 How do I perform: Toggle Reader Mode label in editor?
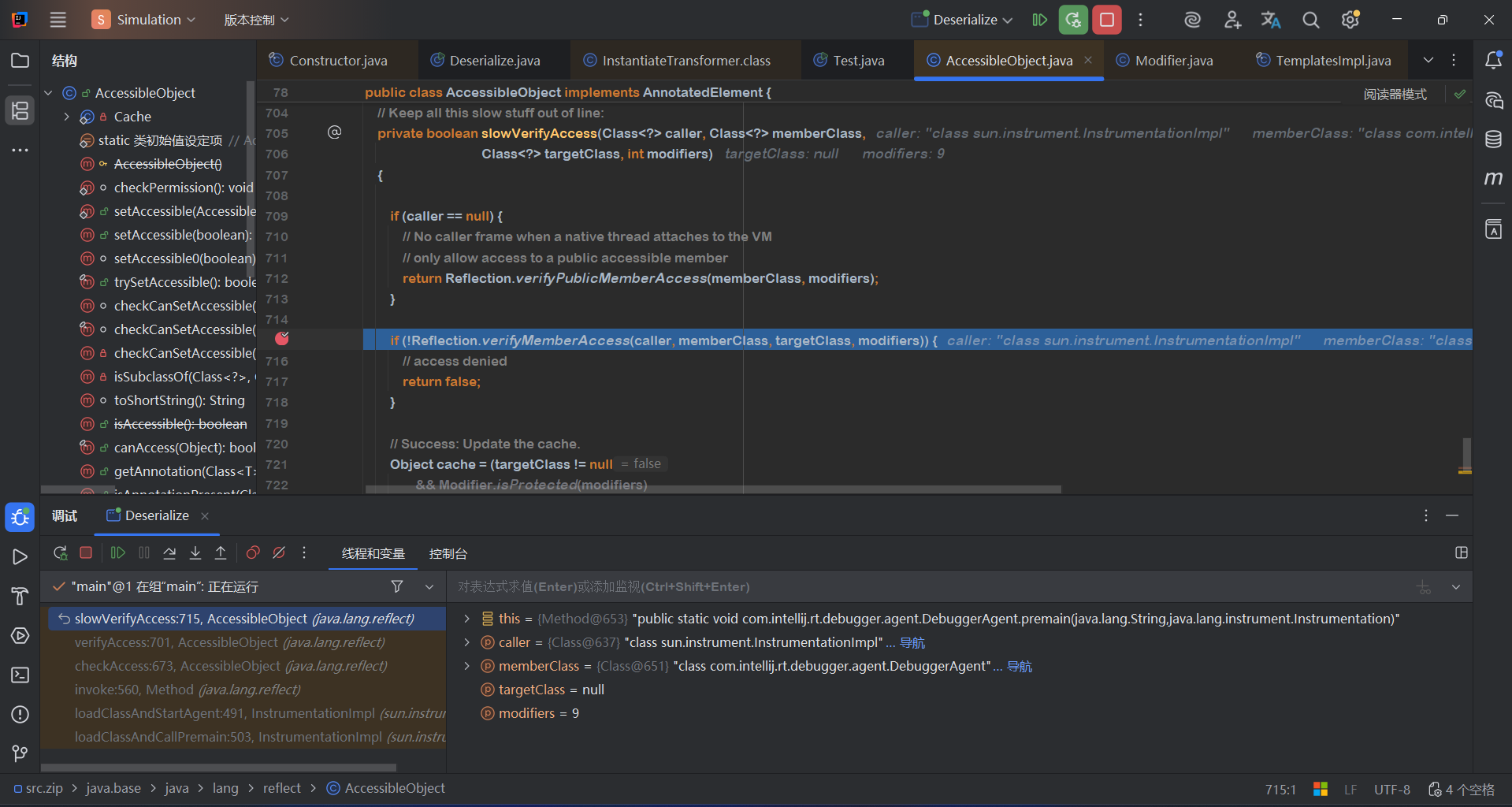1395,95
